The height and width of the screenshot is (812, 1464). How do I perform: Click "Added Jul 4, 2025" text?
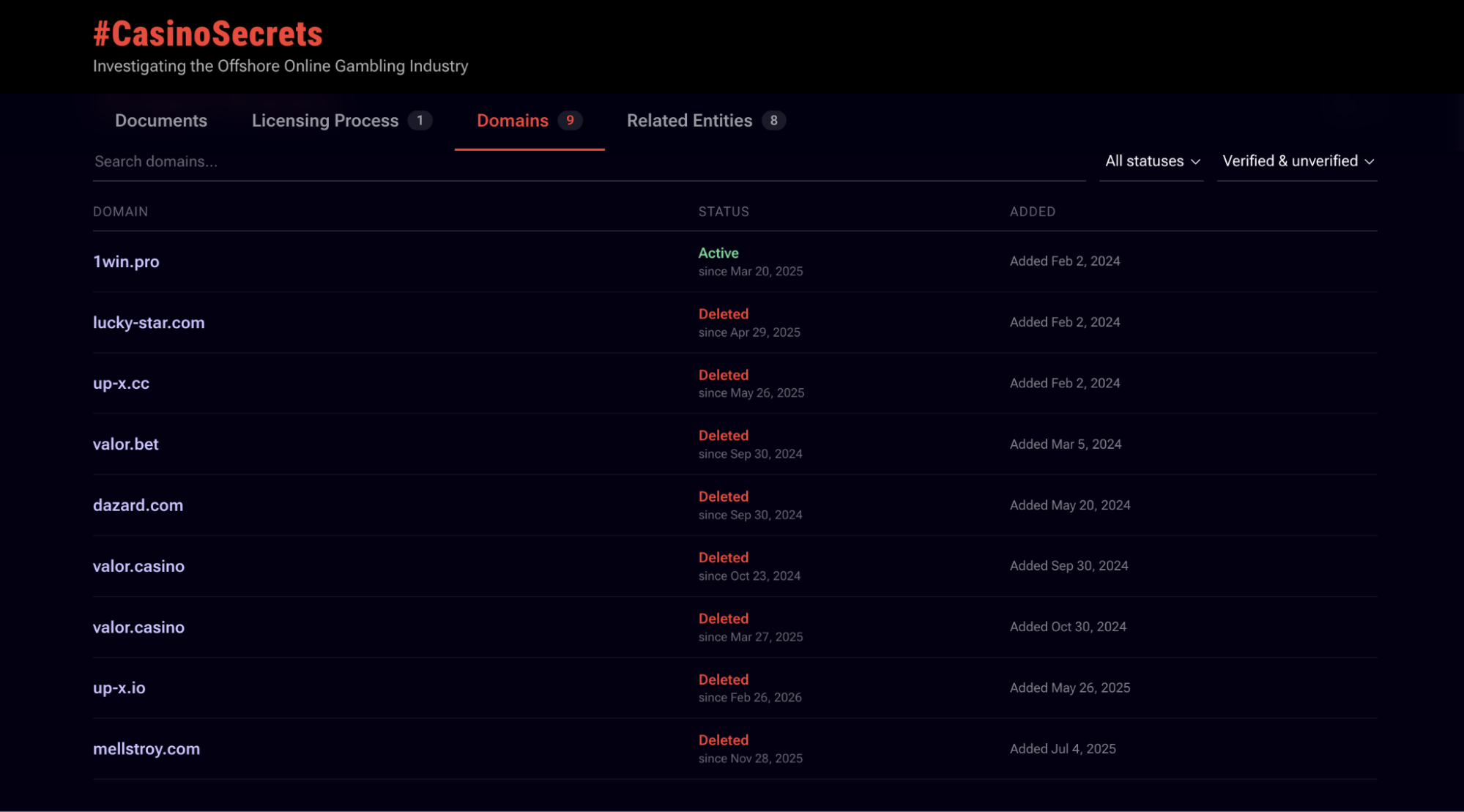coord(1063,749)
